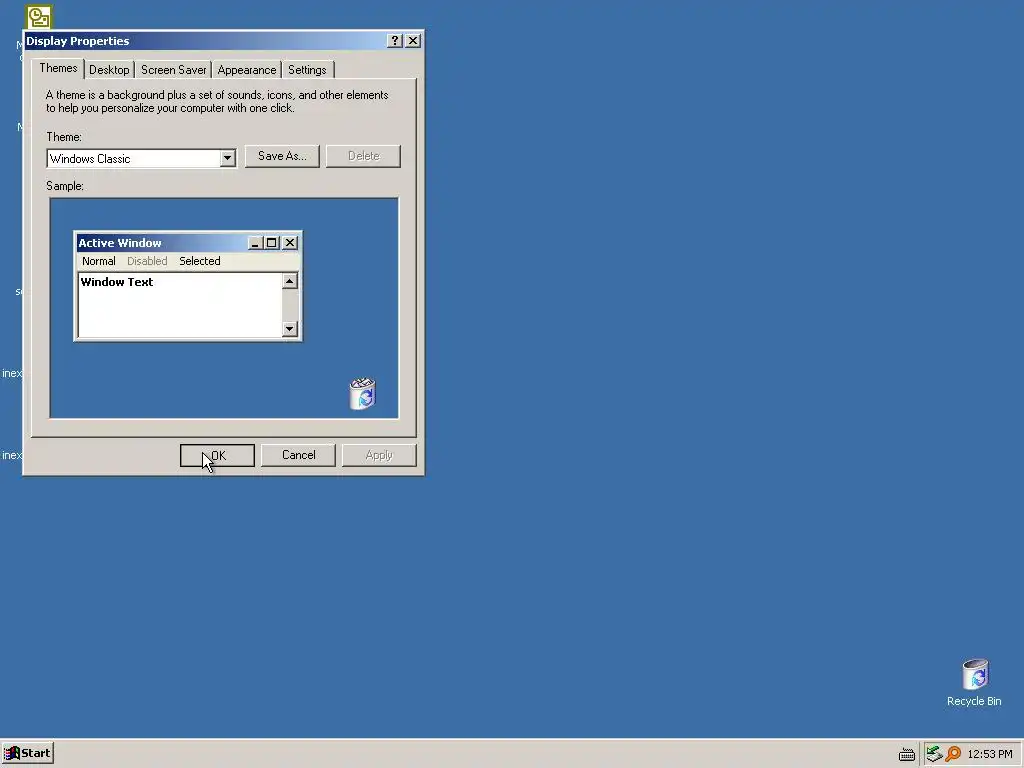Click the sample window's maximize button
Screen dimensions: 1024x768
[272, 243]
